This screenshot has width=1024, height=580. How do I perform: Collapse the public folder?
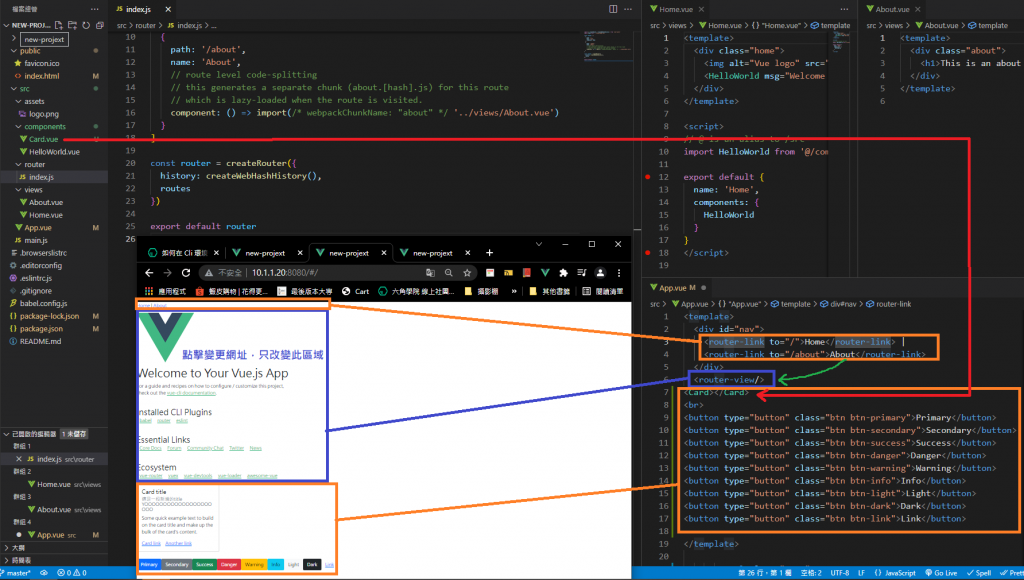(14, 51)
